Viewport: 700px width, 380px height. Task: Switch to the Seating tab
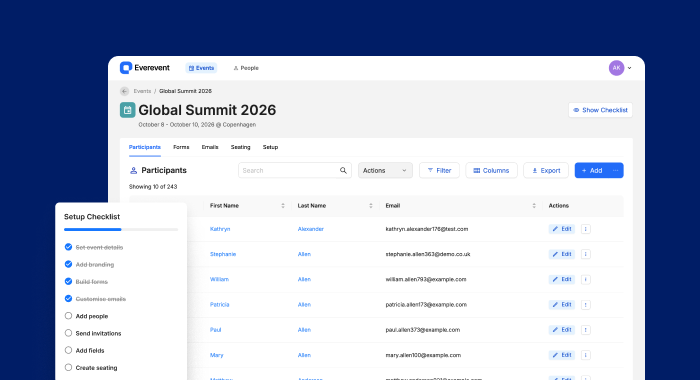[x=241, y=147]
